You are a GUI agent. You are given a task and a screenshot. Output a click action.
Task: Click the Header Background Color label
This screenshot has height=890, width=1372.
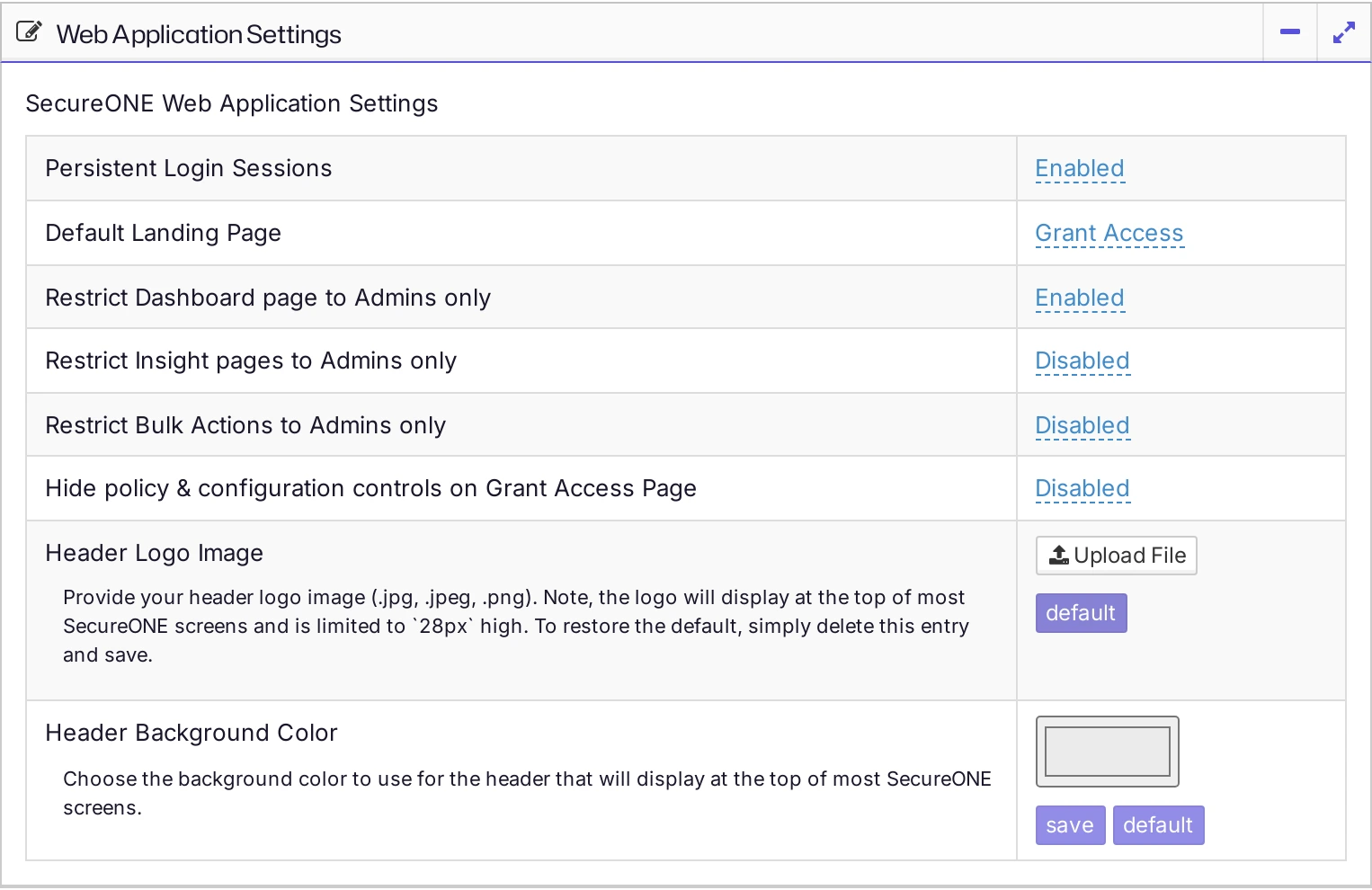pyautogui.click(x=192, y=734)
